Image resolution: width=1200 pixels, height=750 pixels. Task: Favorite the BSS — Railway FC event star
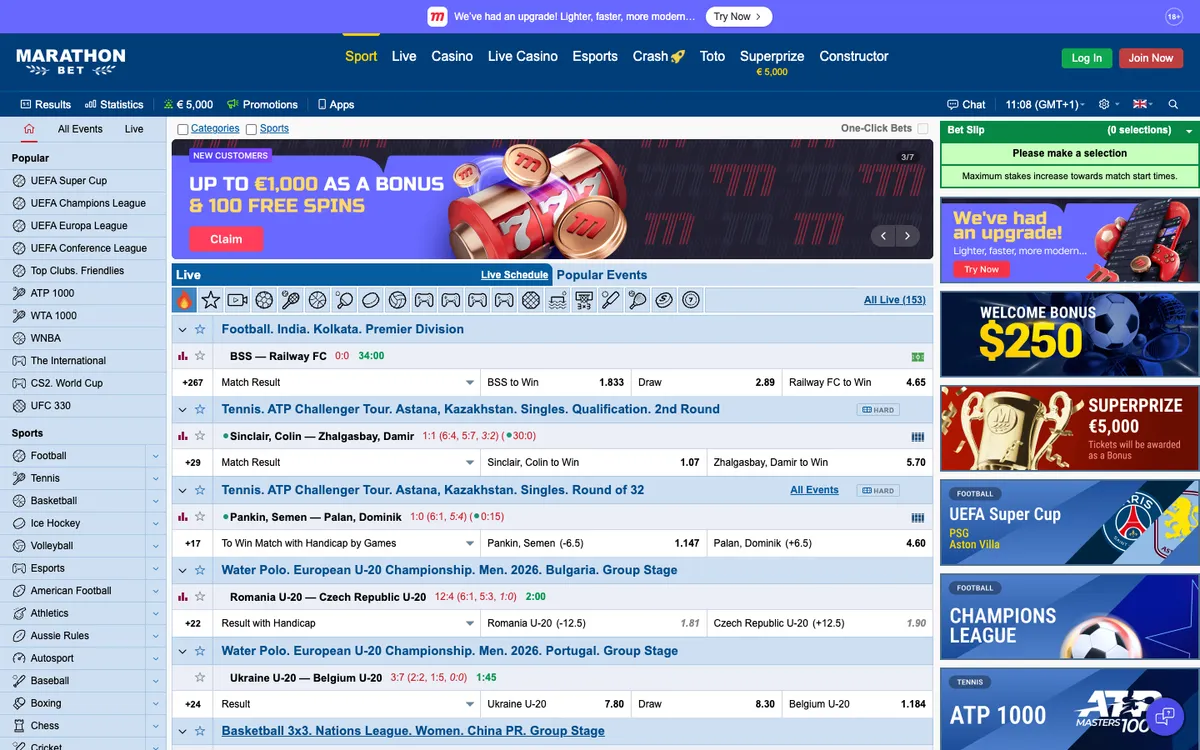200,356
